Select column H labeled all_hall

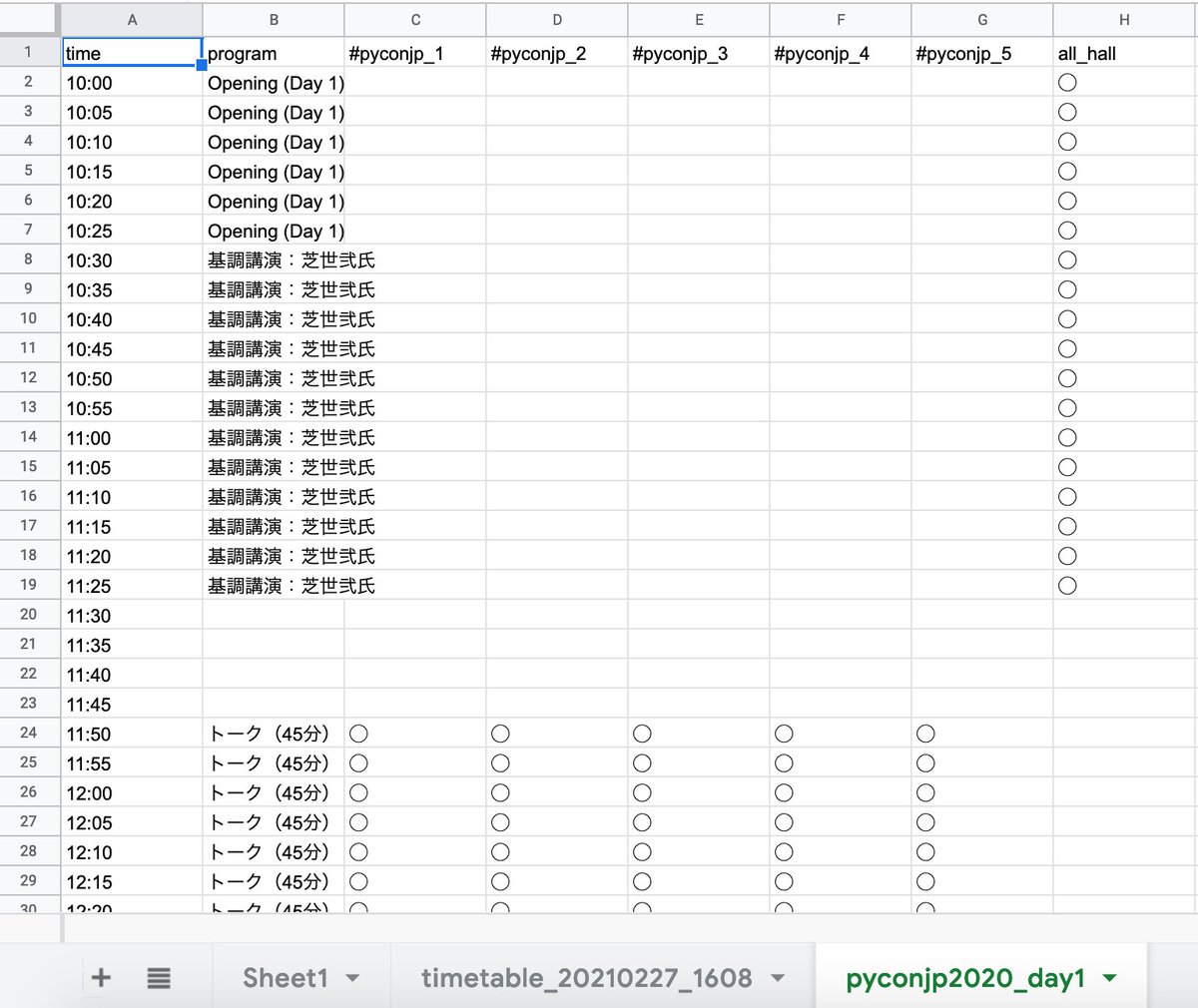(1123, 17)
